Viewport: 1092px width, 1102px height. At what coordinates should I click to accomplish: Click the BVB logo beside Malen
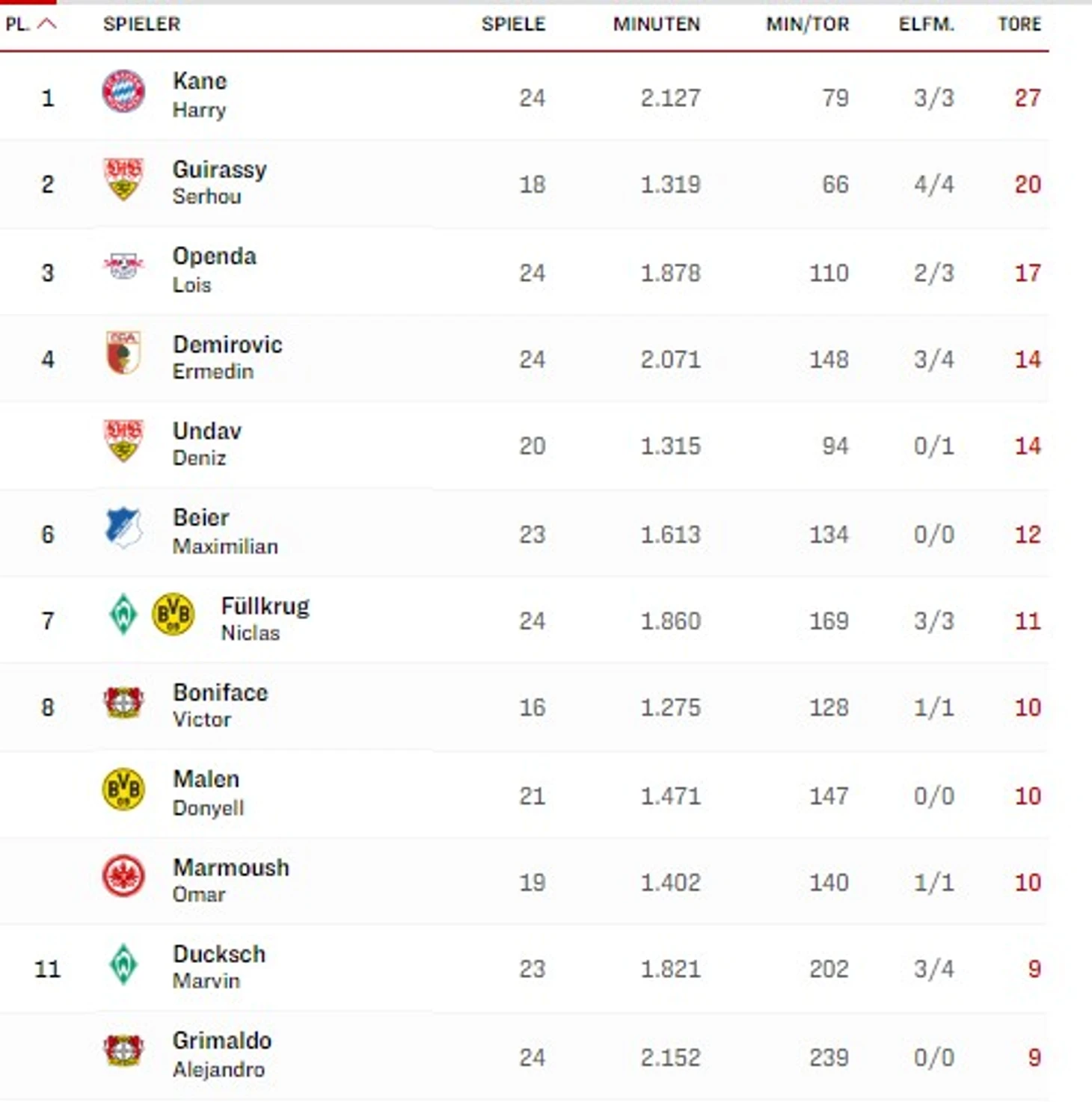pos(123,789)
